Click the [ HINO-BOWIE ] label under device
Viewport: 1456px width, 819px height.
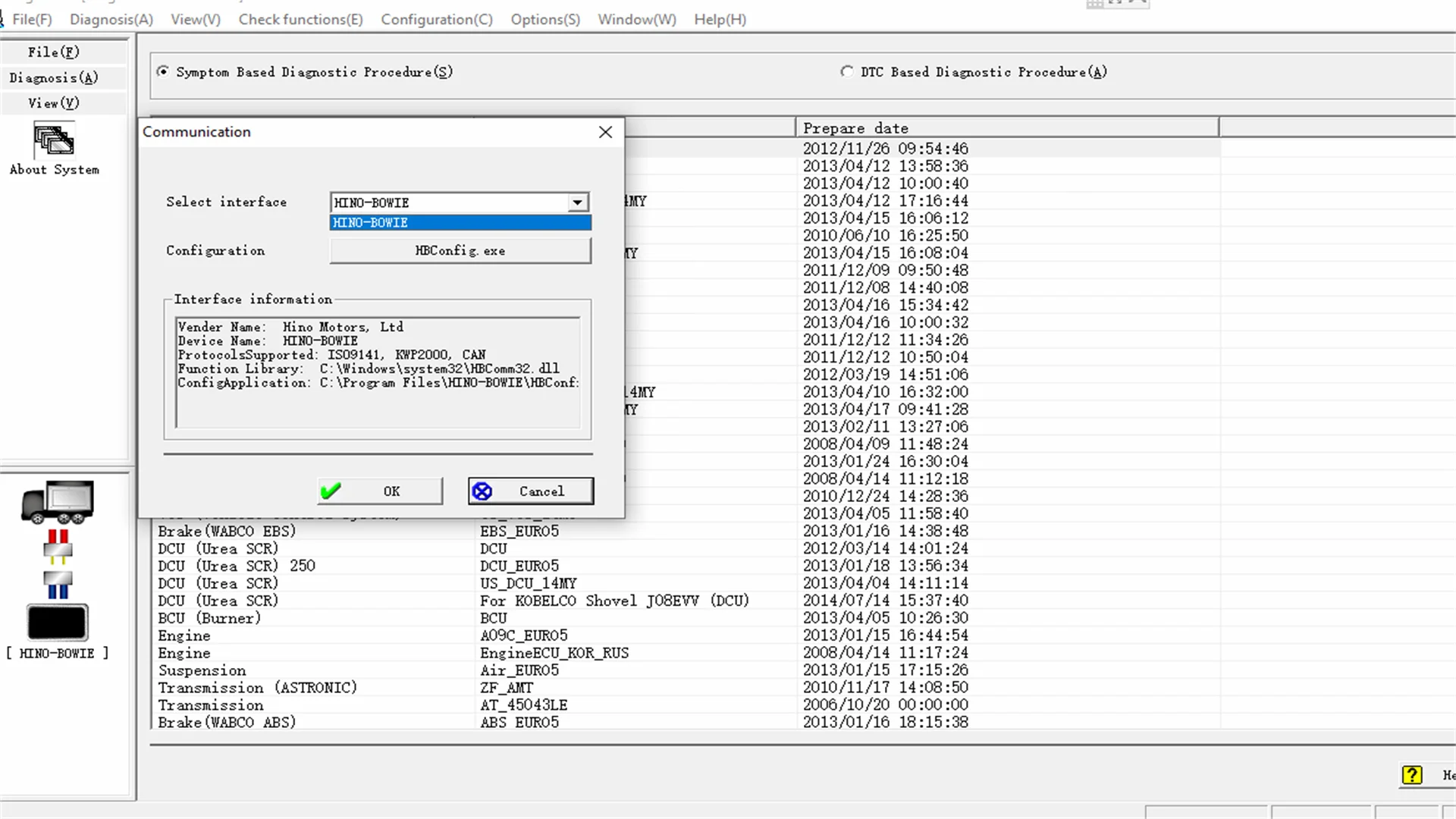pyautogui.click(x=58, y=654)
